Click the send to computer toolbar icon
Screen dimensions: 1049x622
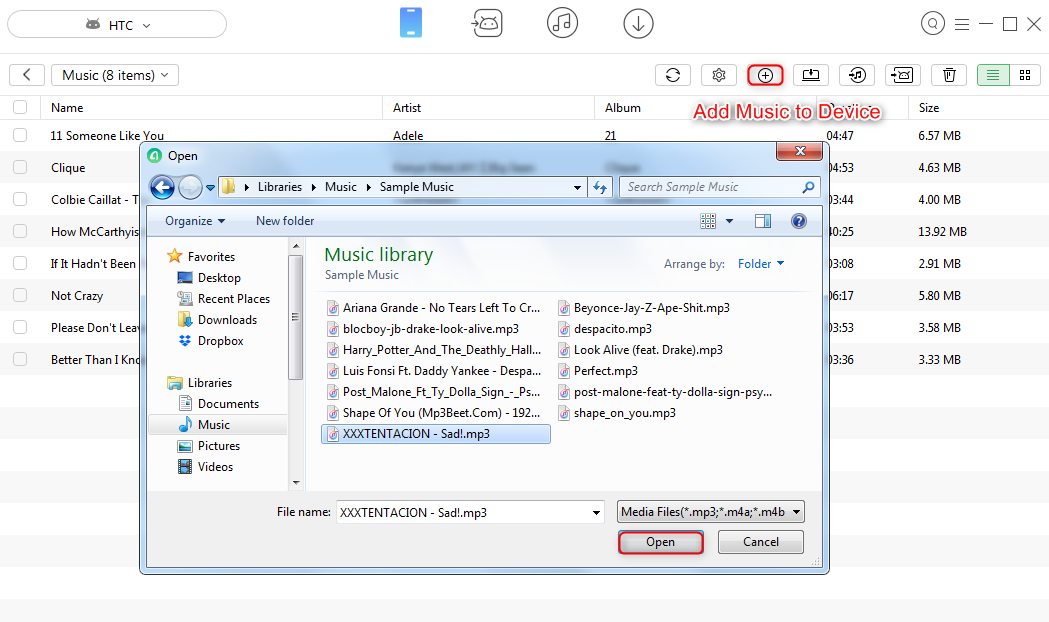[811, 75]
